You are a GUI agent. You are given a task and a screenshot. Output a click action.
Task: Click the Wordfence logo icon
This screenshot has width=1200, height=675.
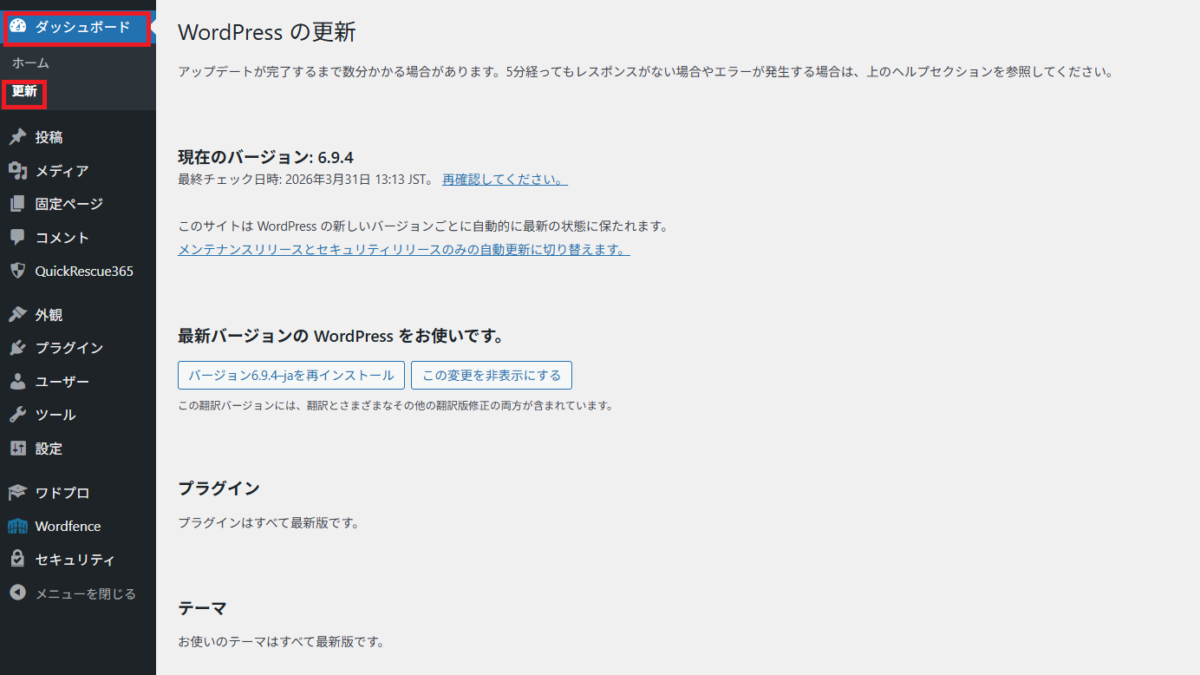click(17, 526)
